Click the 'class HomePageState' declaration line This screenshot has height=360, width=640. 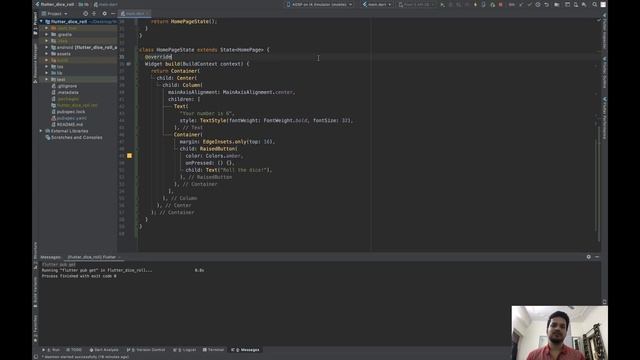pos(204,50)
